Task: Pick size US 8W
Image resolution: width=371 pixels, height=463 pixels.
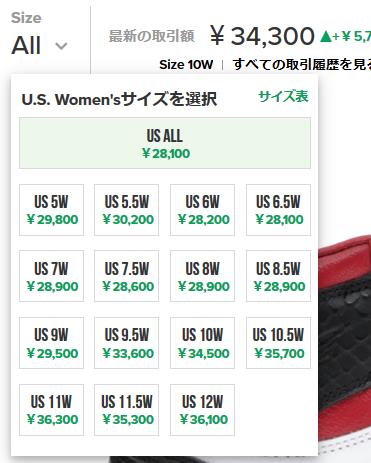Action: (x=202, y=276)
